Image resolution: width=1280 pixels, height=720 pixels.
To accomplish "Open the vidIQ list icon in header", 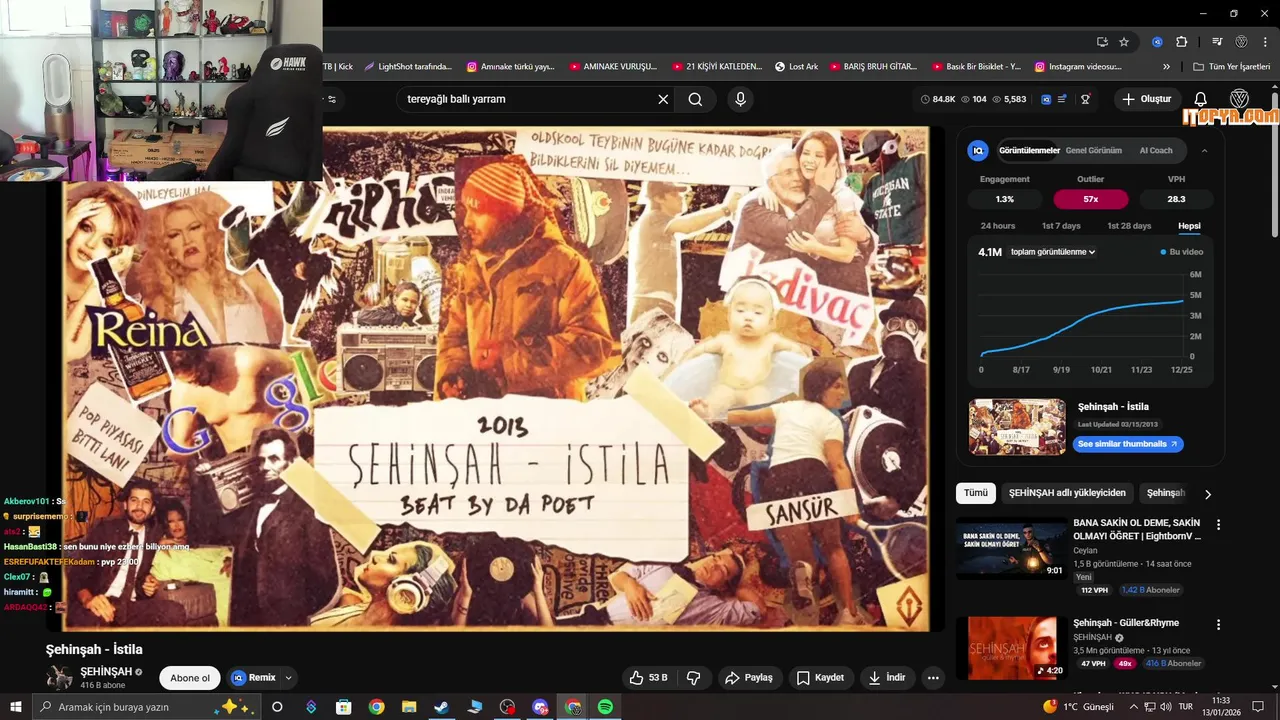I will pos(1062,99).
